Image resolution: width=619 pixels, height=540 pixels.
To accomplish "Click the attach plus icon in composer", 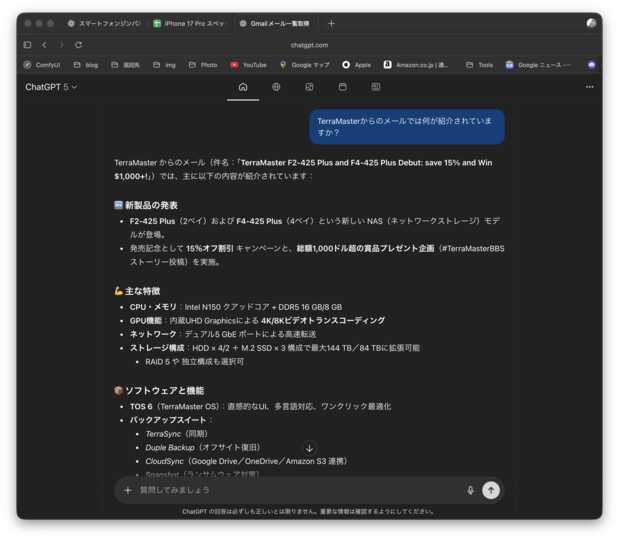I will 128,491.
